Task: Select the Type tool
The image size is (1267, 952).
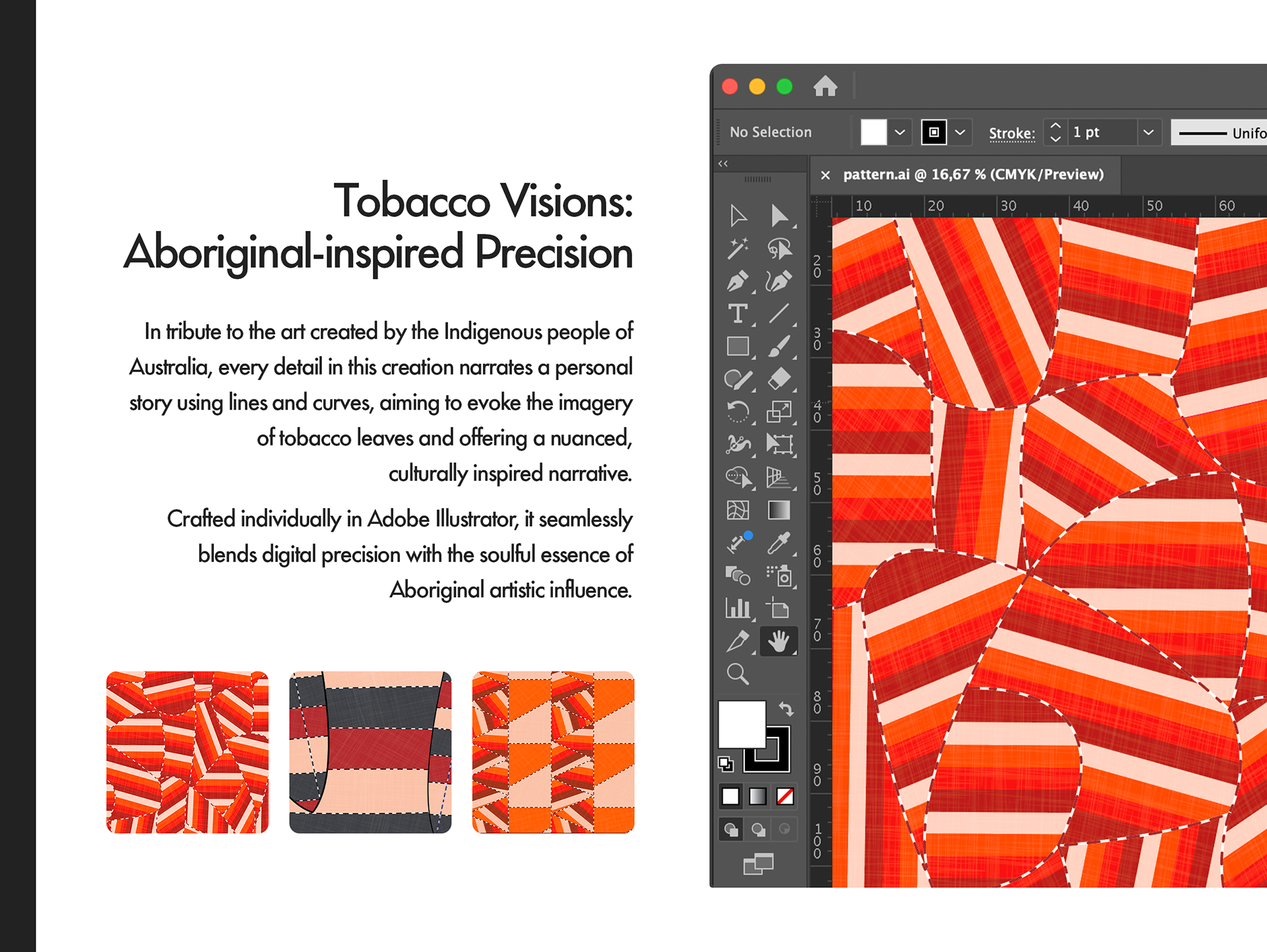Action: point(737,314)
